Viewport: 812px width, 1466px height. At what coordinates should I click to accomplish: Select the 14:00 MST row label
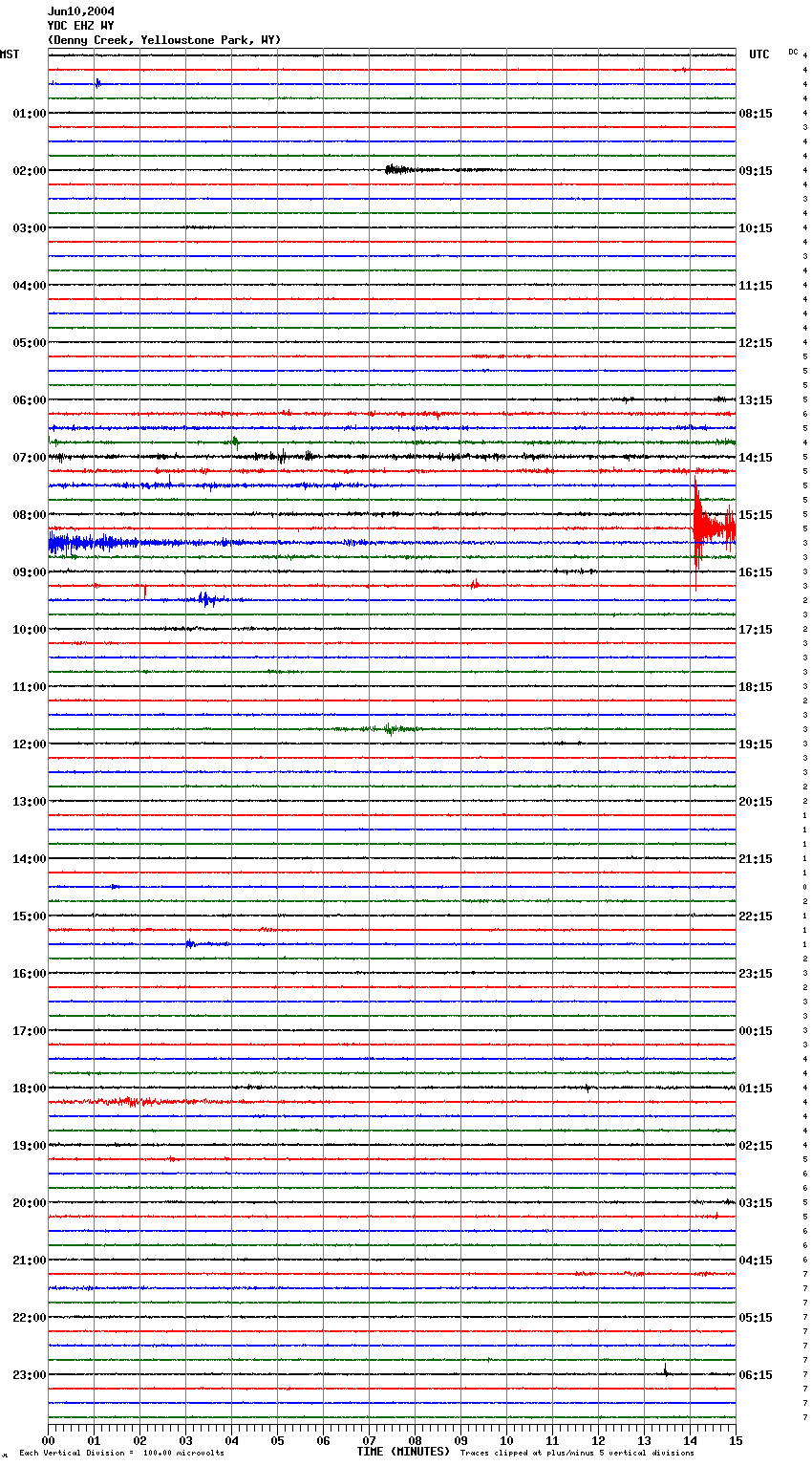click(x=30, y=859)
